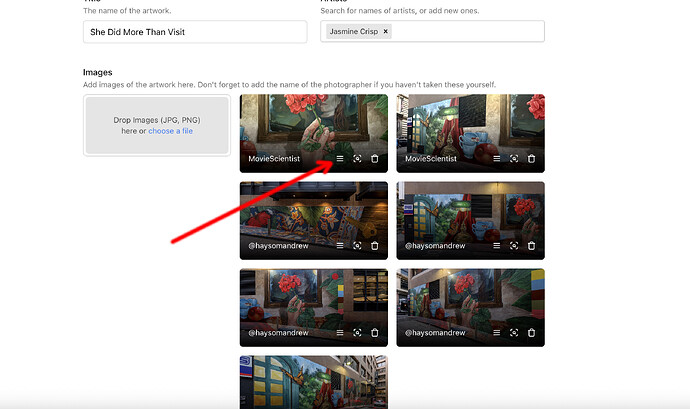
Task: Select the first mural image thumbnail
Action: click(313, 120)
